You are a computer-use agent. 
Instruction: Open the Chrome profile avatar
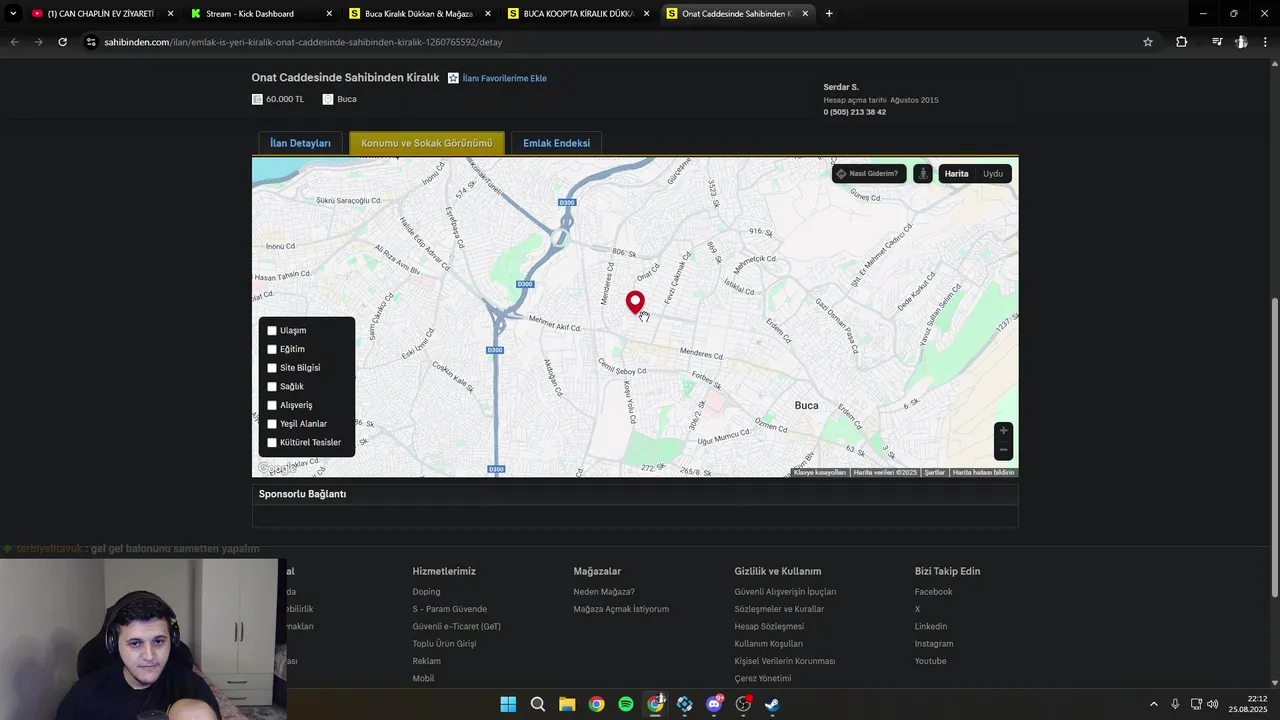tap(1241, 42)
